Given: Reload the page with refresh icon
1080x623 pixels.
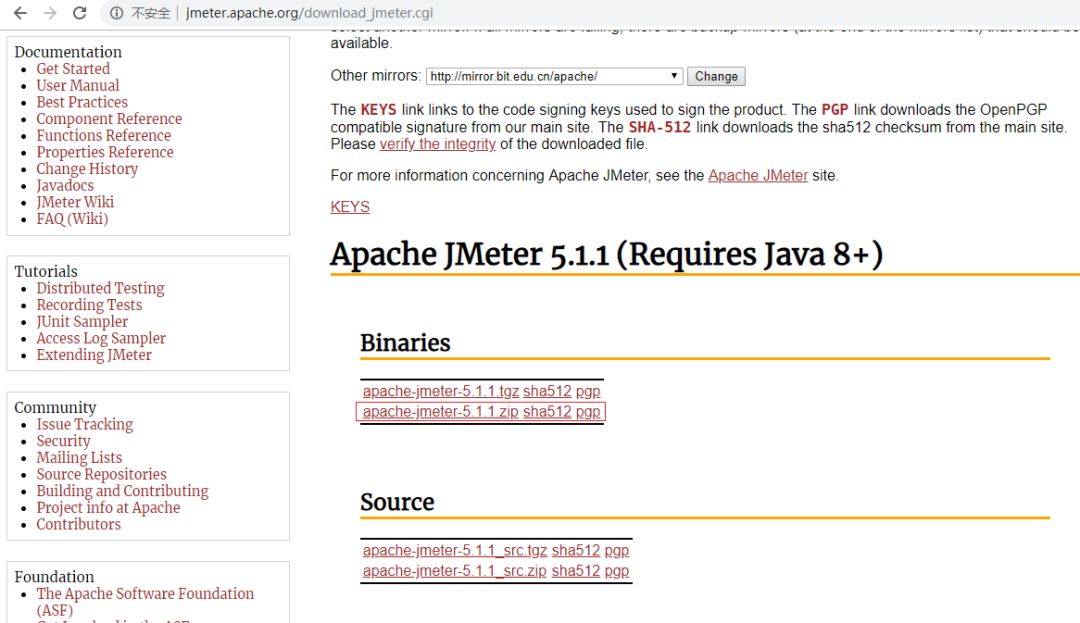Looking at the screenshot, I should 81,14.
